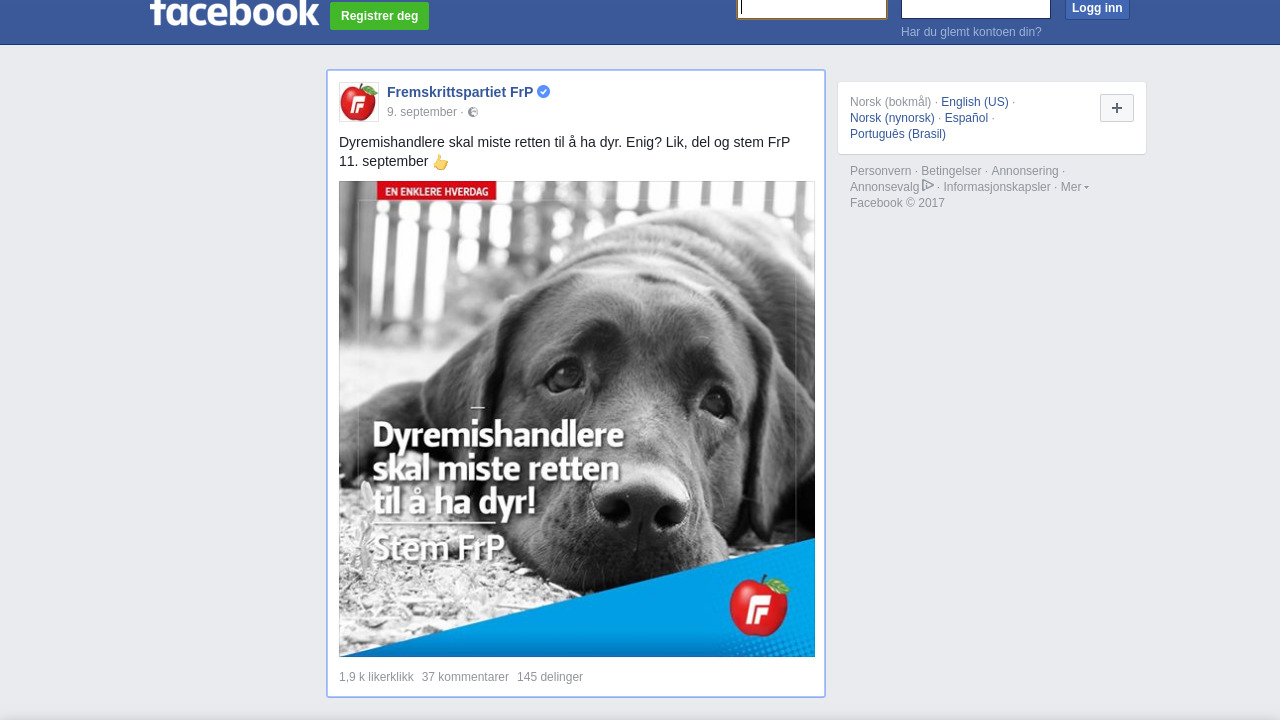
Task: Switch language to English (US)
Action: click(975, 102)
